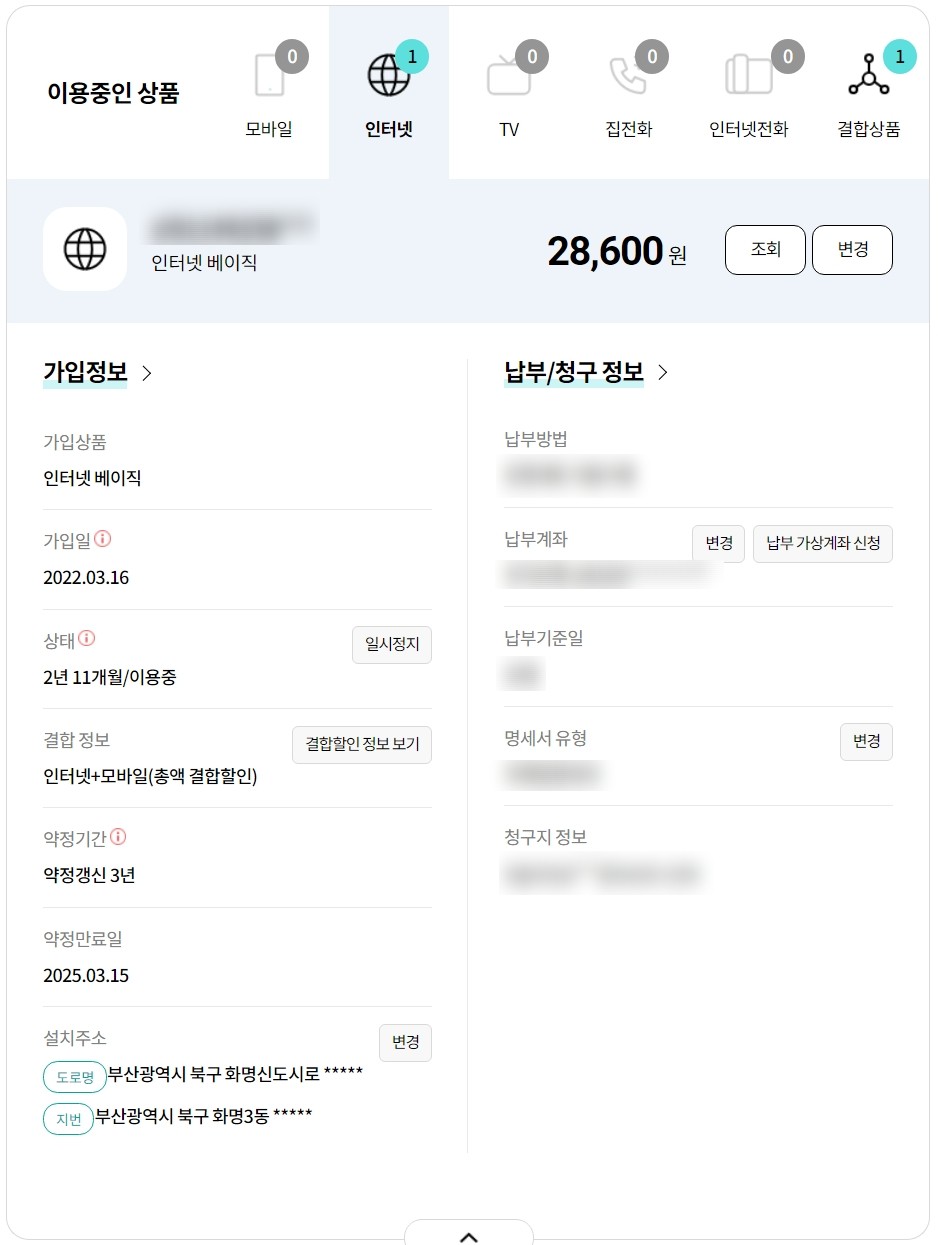Click the info icon beside 상태
938x1245 pixels.
[x=87, y=638]
